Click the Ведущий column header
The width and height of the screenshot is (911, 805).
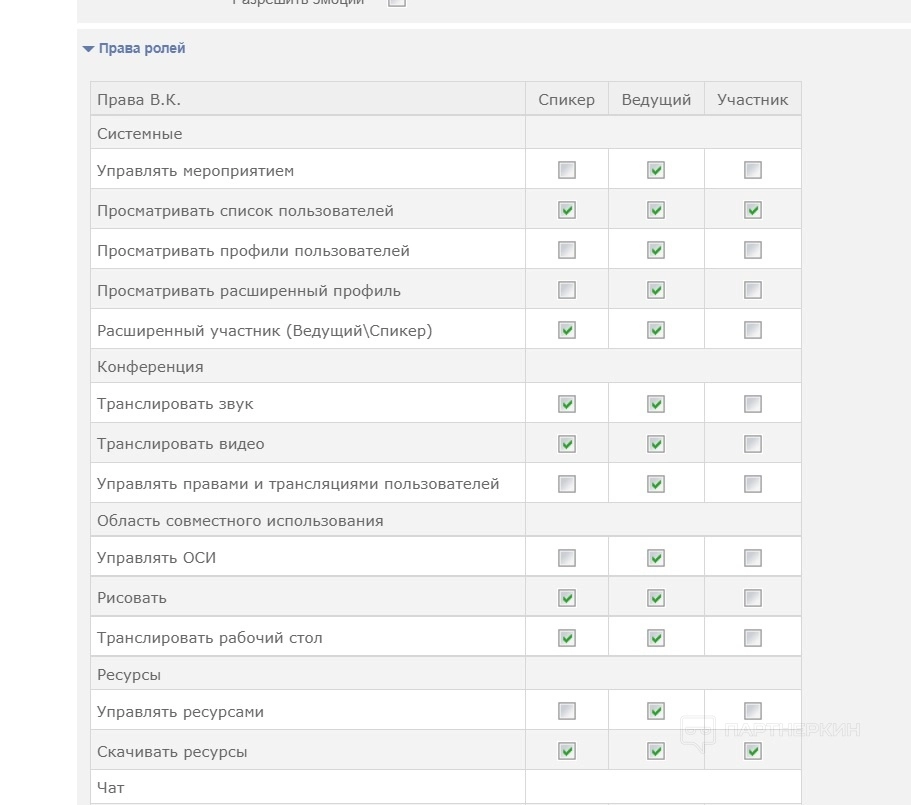[x=656, y=100]
